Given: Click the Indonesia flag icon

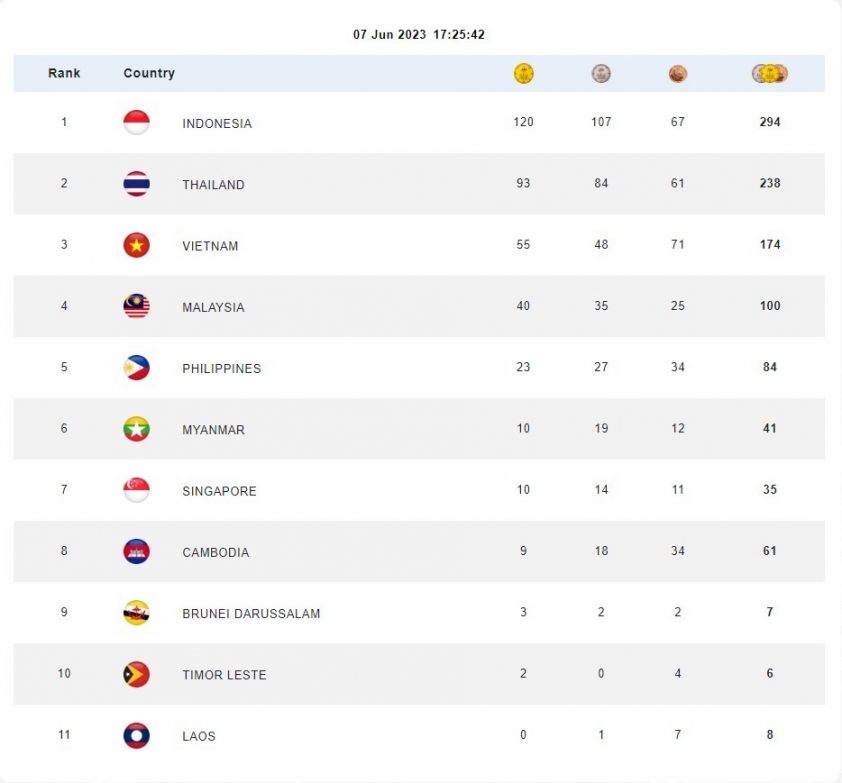Looking at the screenshot, I should pyautogui.click(x=136, y=122).
